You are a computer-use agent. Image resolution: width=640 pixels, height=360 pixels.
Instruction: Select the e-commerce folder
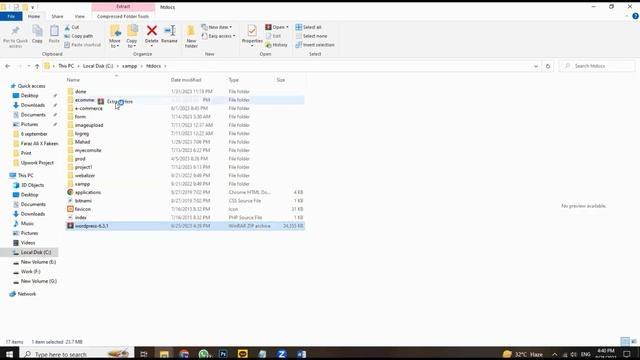click(89, 108)
